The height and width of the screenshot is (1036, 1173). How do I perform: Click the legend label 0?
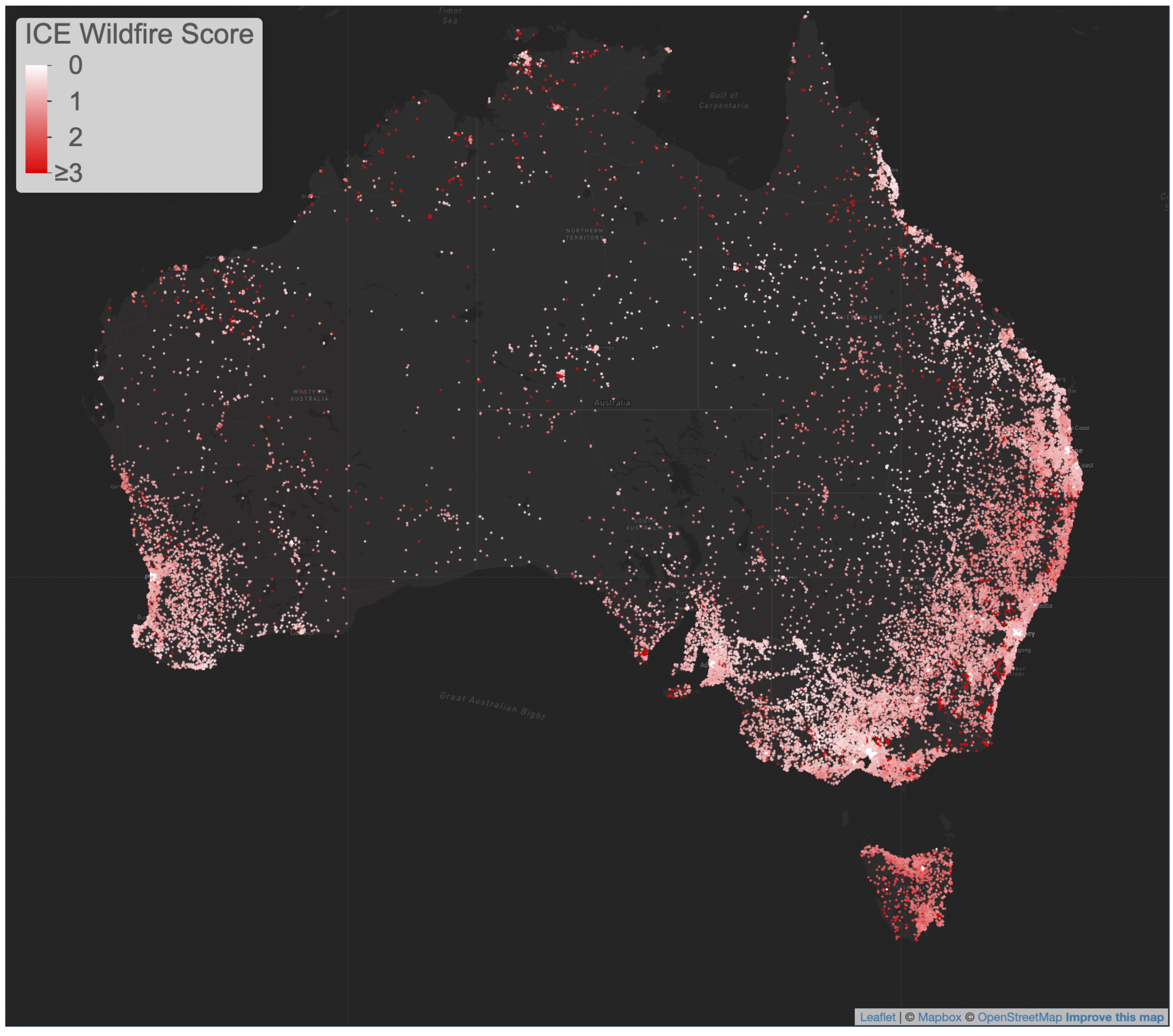[75, 65]
